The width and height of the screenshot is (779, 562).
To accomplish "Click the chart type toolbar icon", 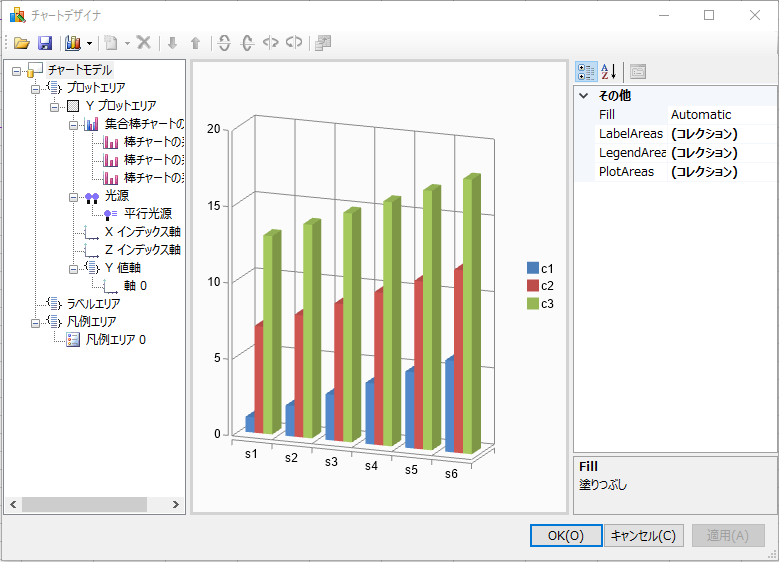I will coord(73,43).
